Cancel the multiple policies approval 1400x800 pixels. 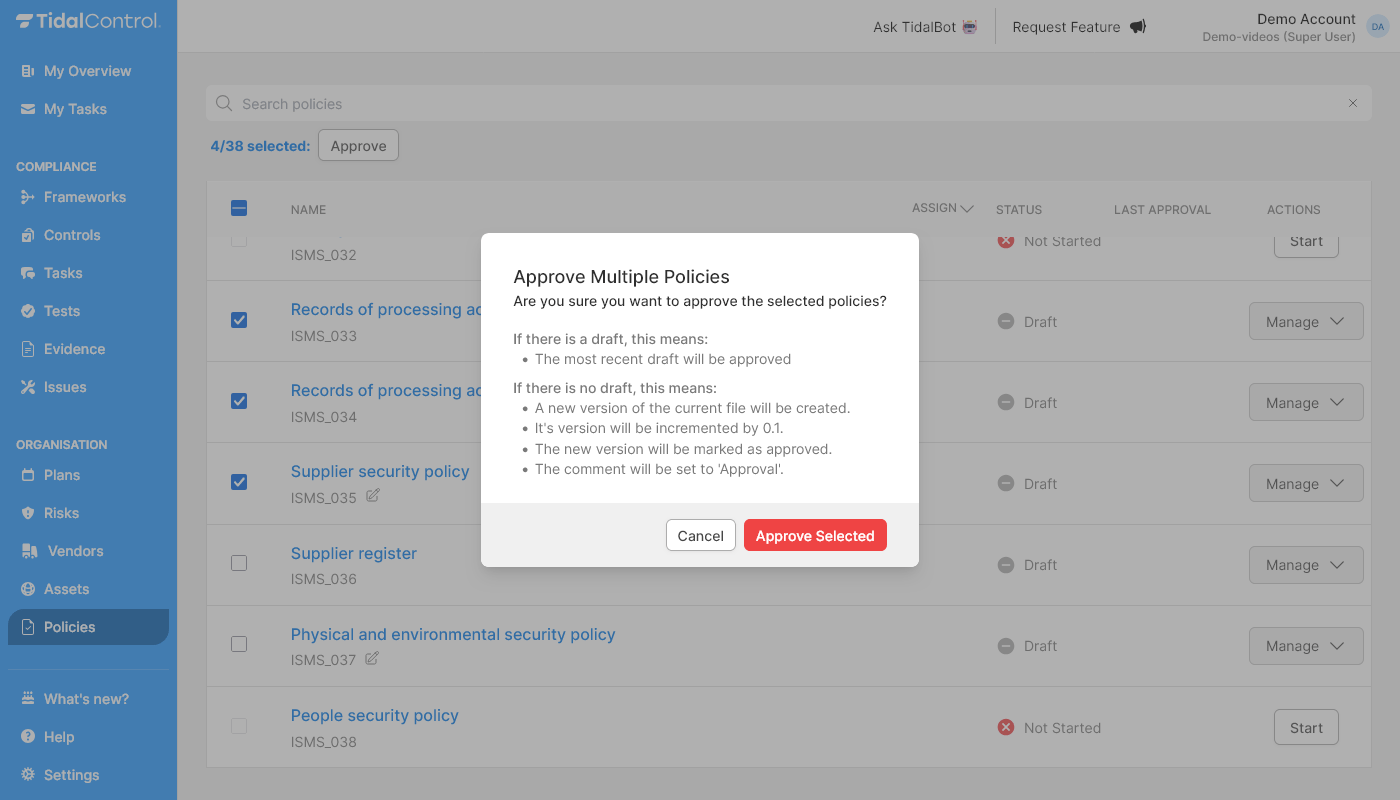pos(700,535)
